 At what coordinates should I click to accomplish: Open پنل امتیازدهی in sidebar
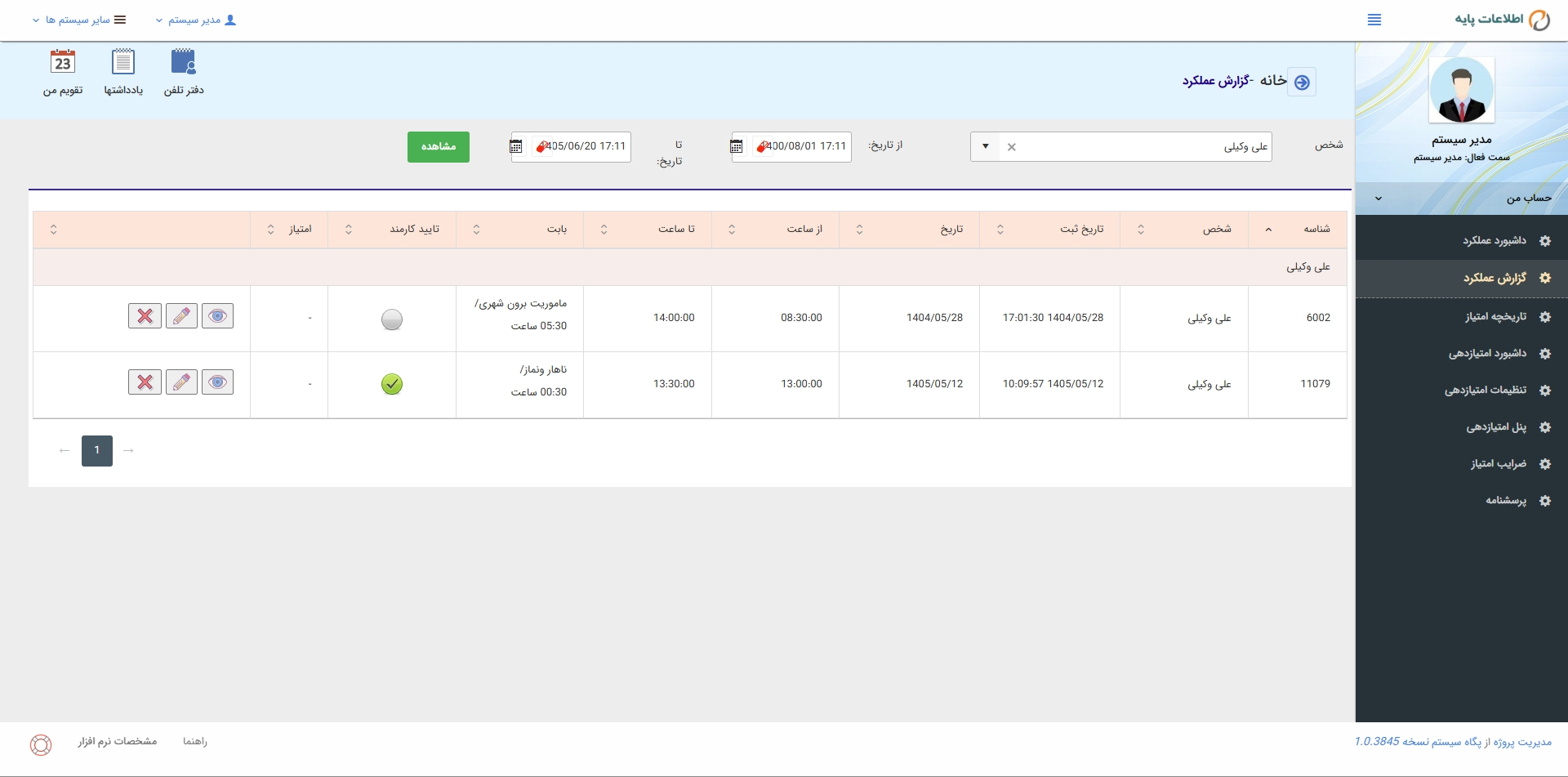click(x=1462, y=426)
